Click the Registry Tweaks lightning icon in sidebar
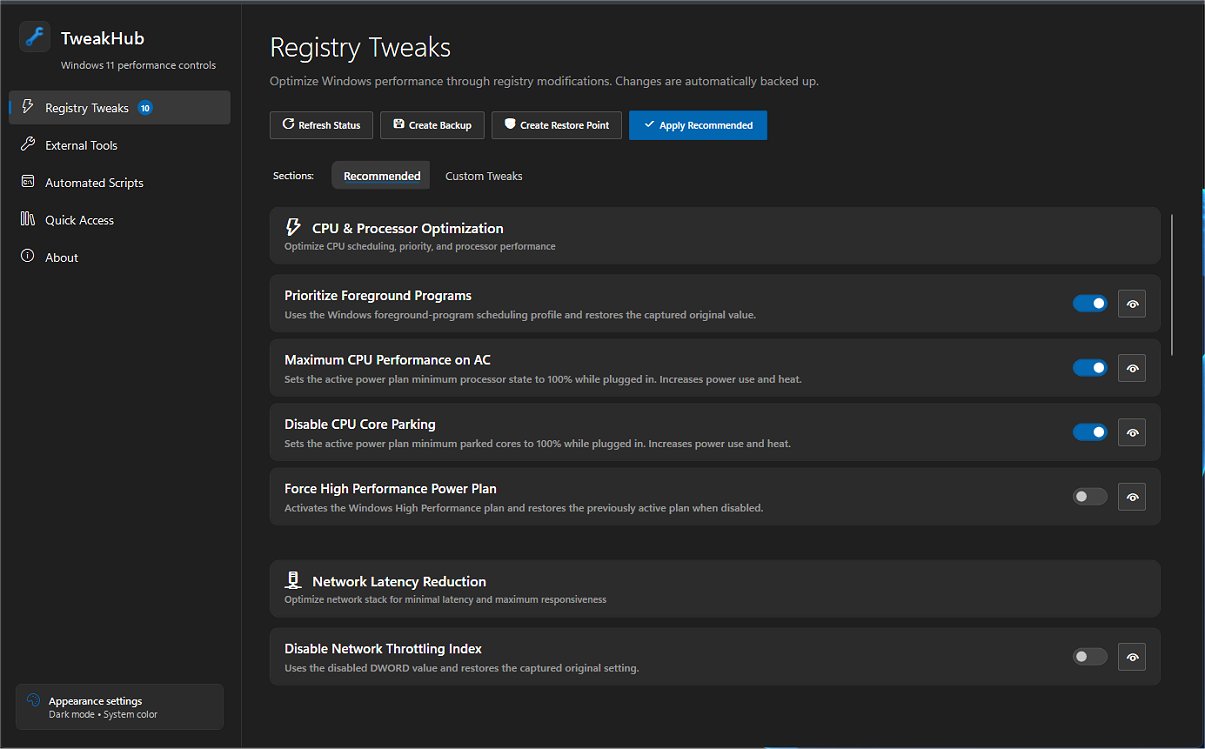This screenshot has width=1205, height=749. point(28,107)
